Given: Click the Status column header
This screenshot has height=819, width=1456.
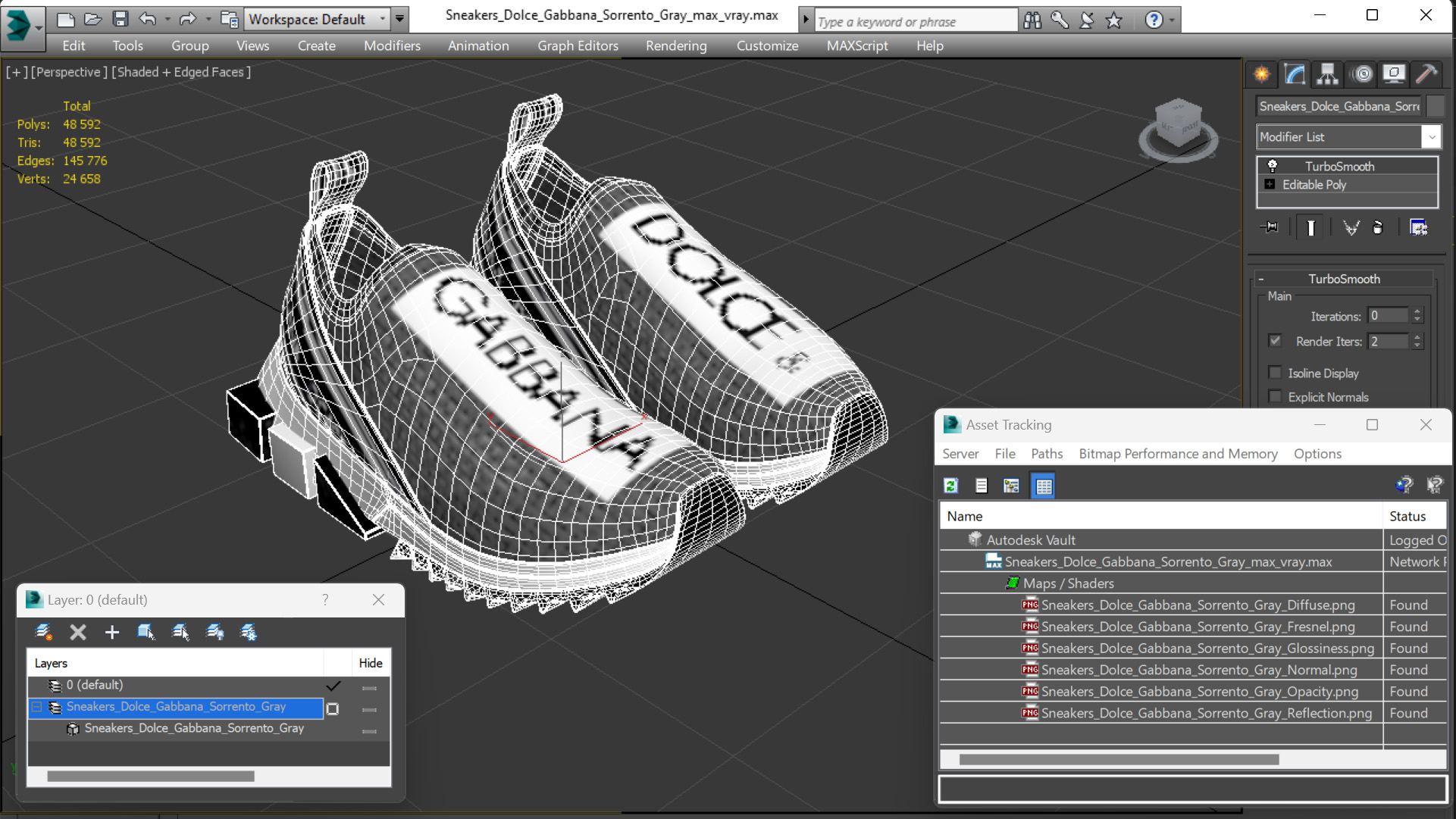Looking at the screenshot, I should 1414,516.
